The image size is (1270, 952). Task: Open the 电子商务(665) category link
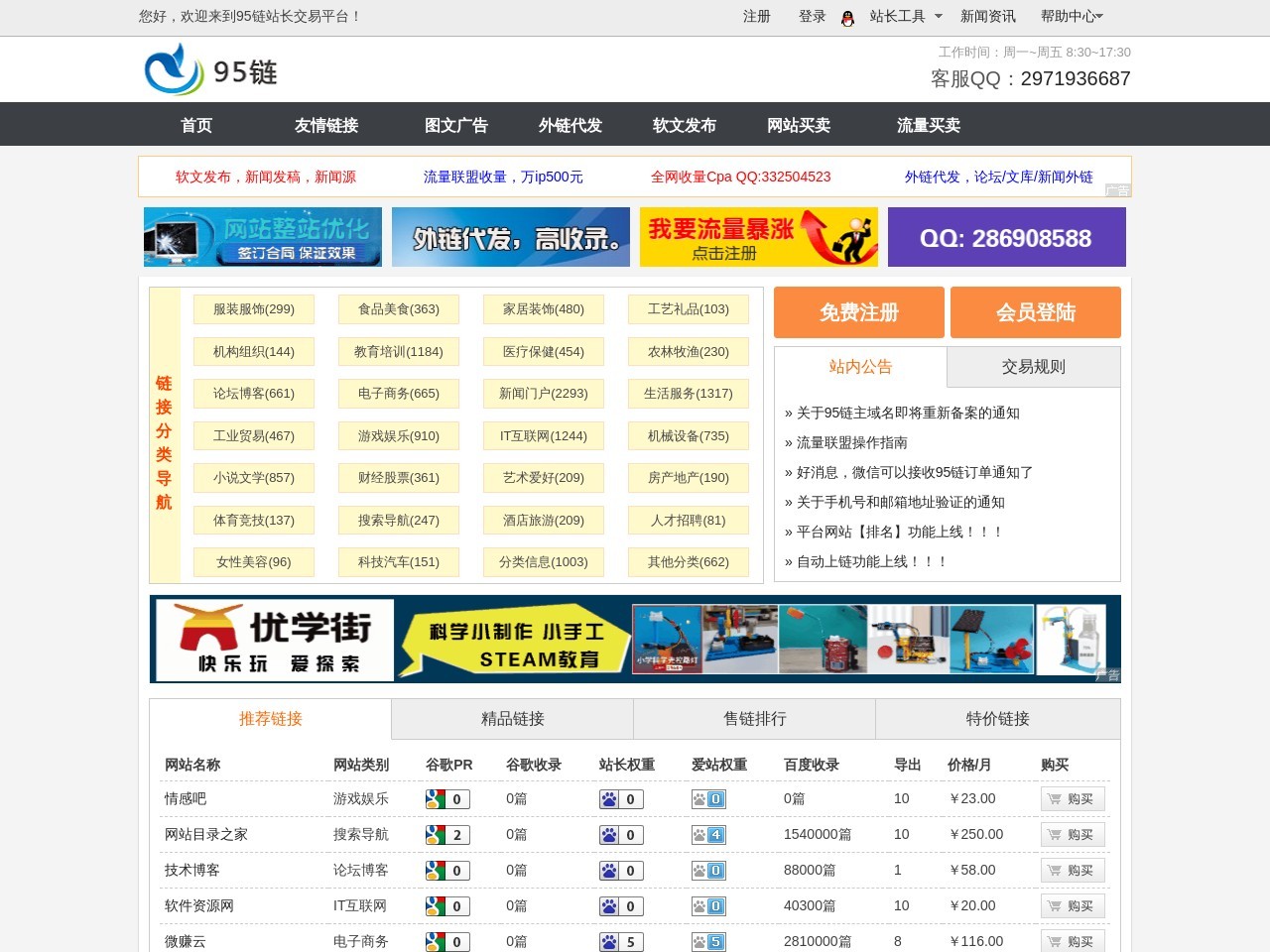point(398,394)
